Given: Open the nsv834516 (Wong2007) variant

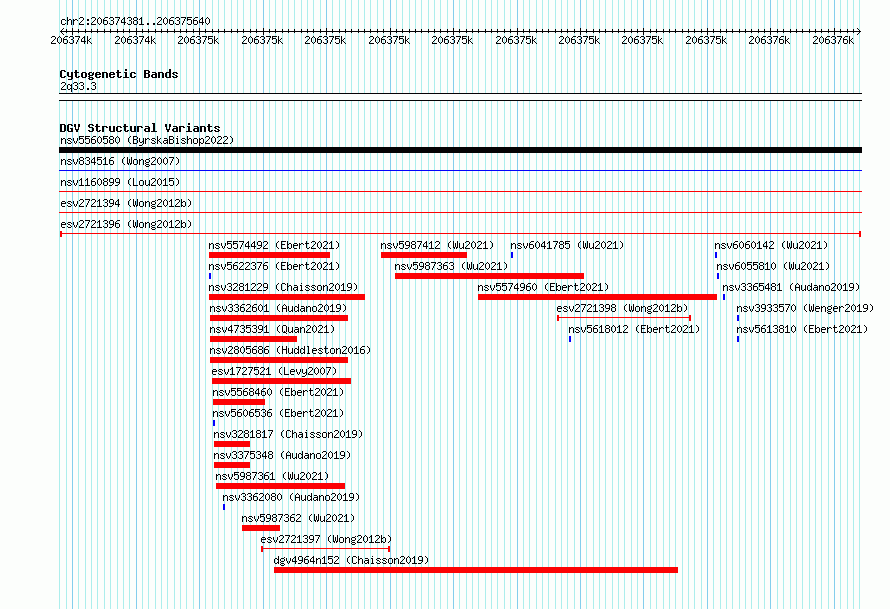Looking at the screenshot, I should click(x=120, y=161).
